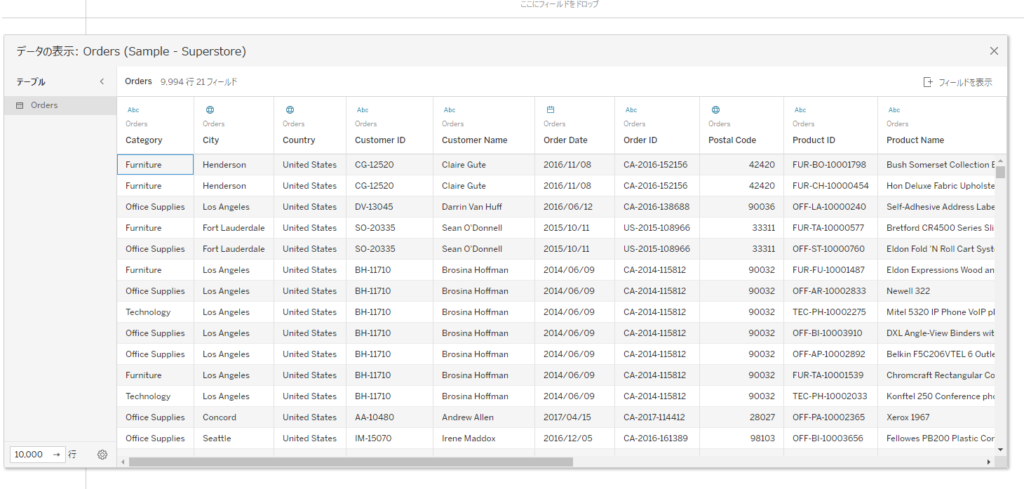This screenshot has width=1024, height=489.
Task: Click the Abc type icon above Order ID
Action: click(x=631, y=110)
